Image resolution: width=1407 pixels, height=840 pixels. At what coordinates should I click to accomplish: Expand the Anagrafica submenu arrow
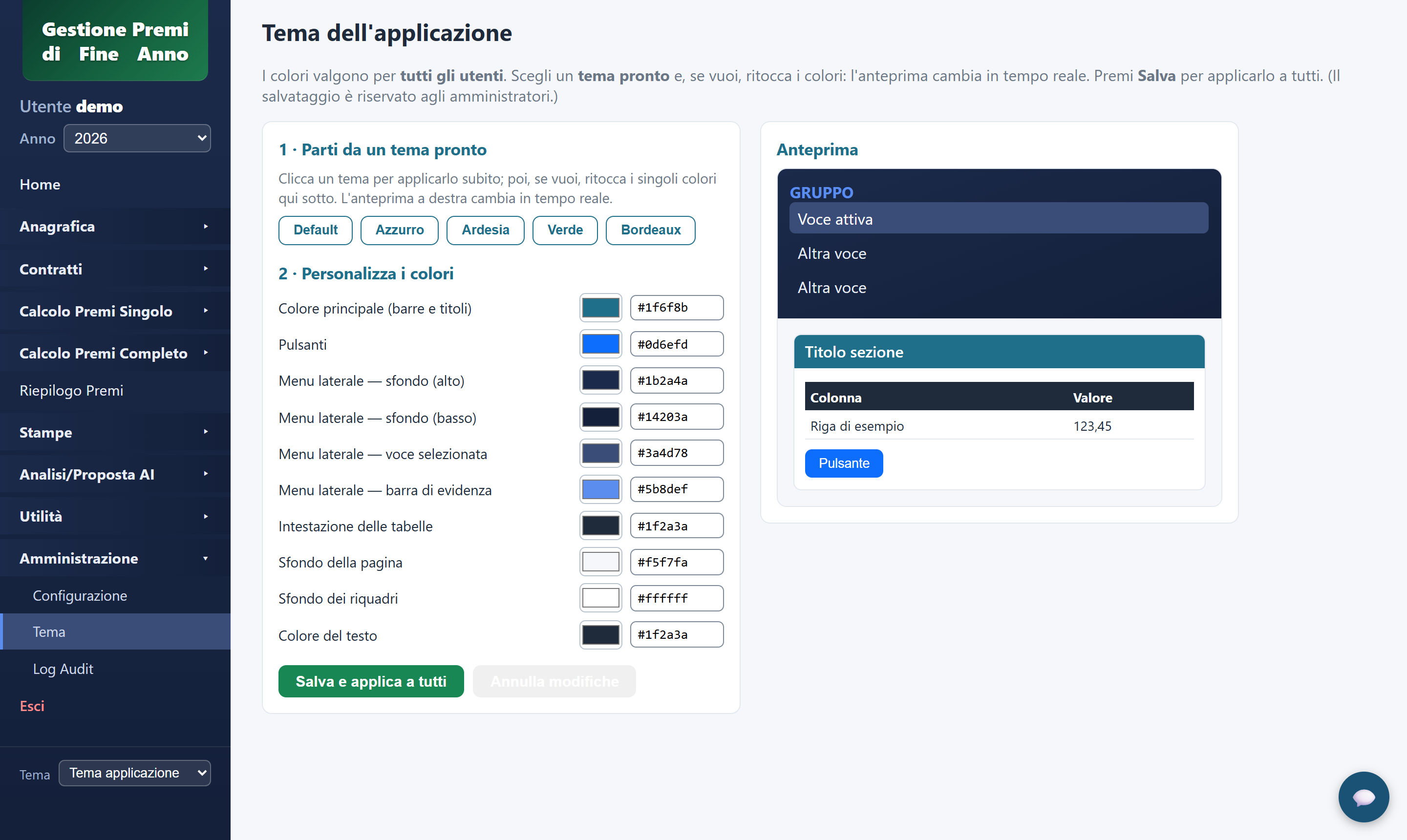(206, 227)
